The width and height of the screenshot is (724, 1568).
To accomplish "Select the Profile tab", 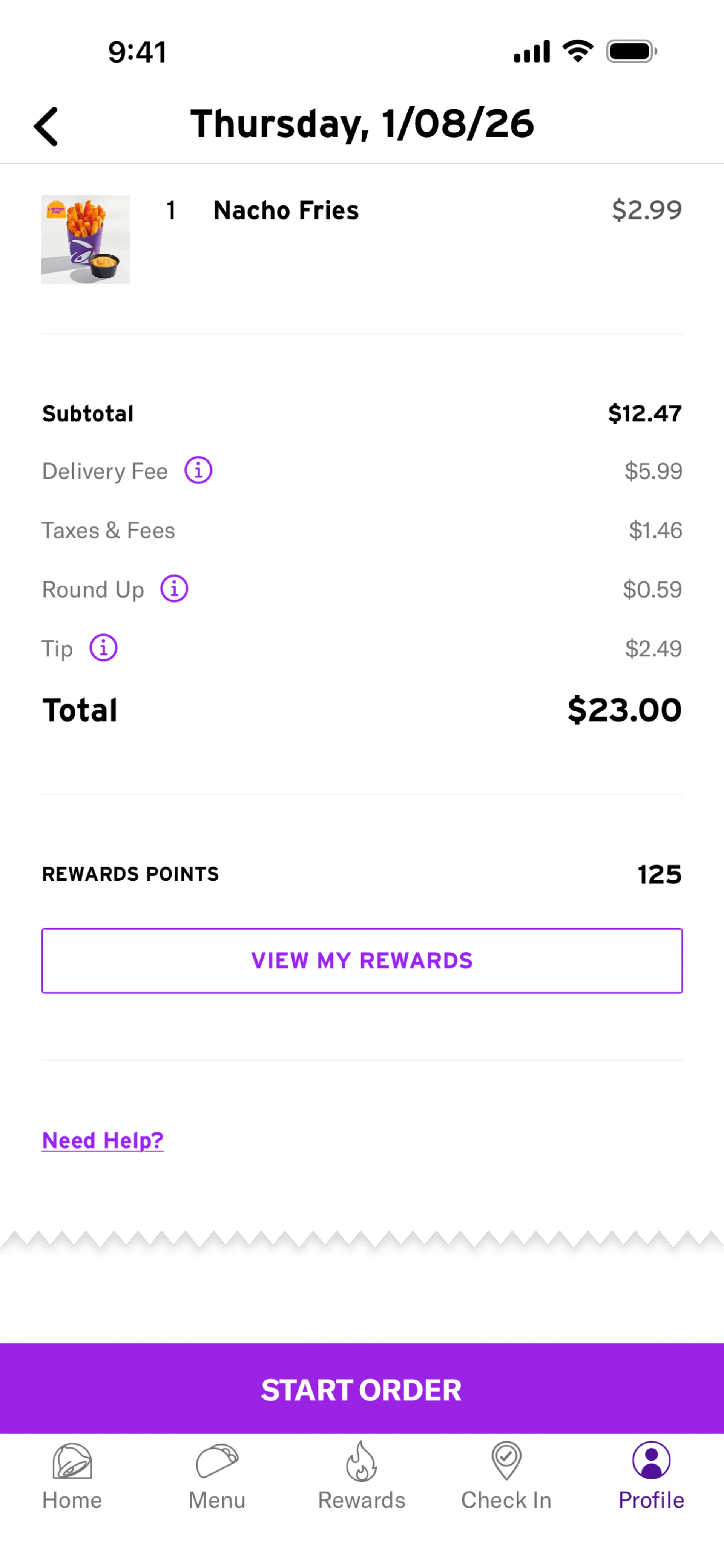I will tap(651, 1475).
